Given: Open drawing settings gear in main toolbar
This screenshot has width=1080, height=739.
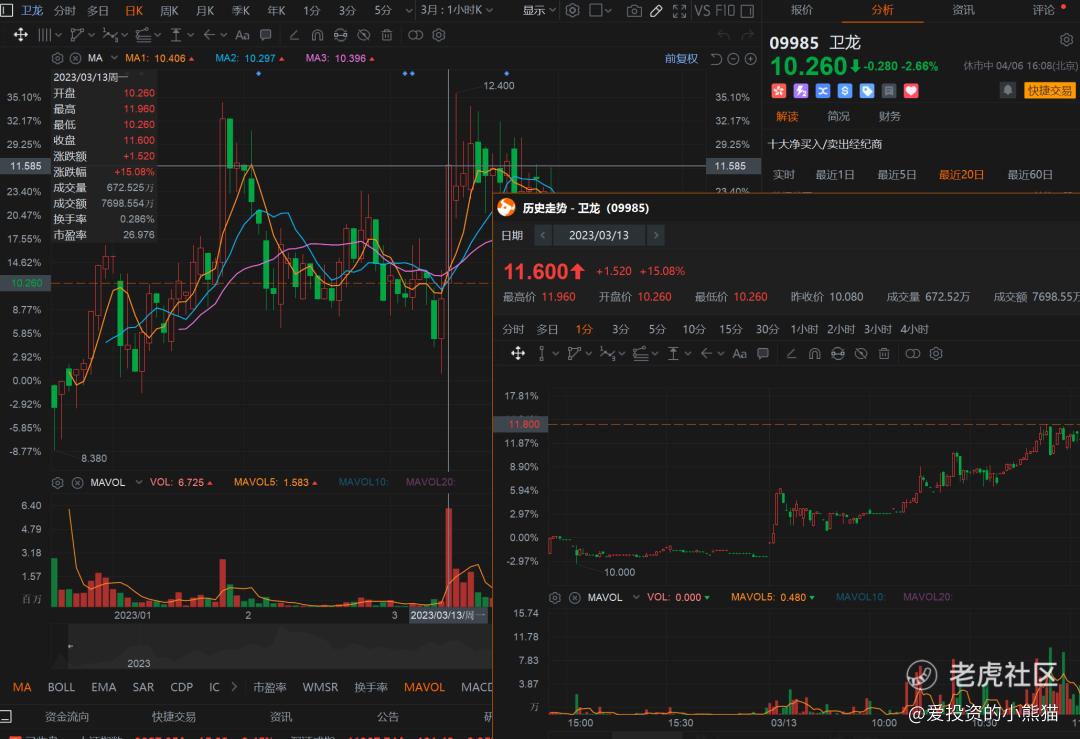Looking at the screenshot, I should click(439, 34).
